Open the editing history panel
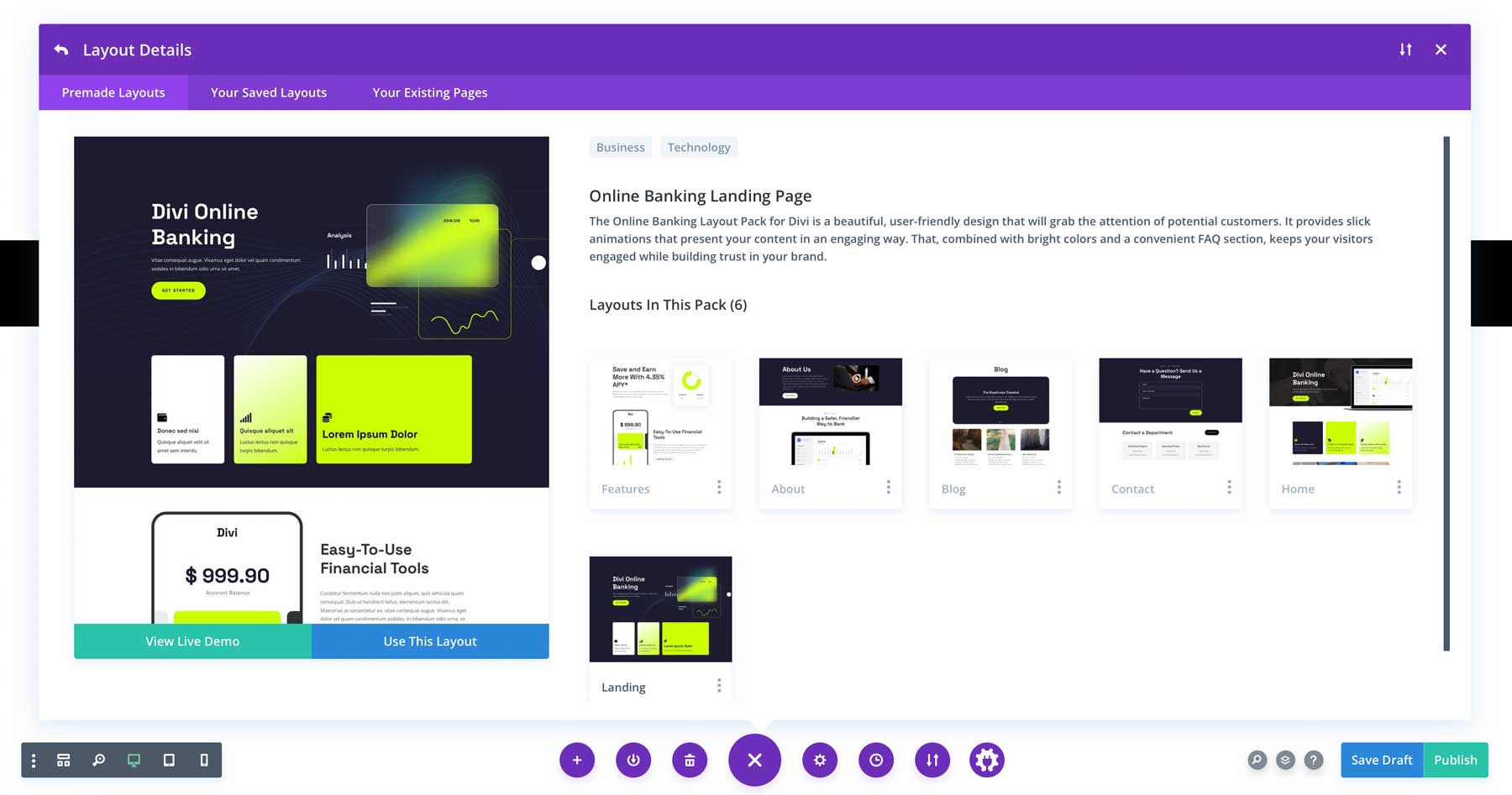 click(x=876, y=760)
